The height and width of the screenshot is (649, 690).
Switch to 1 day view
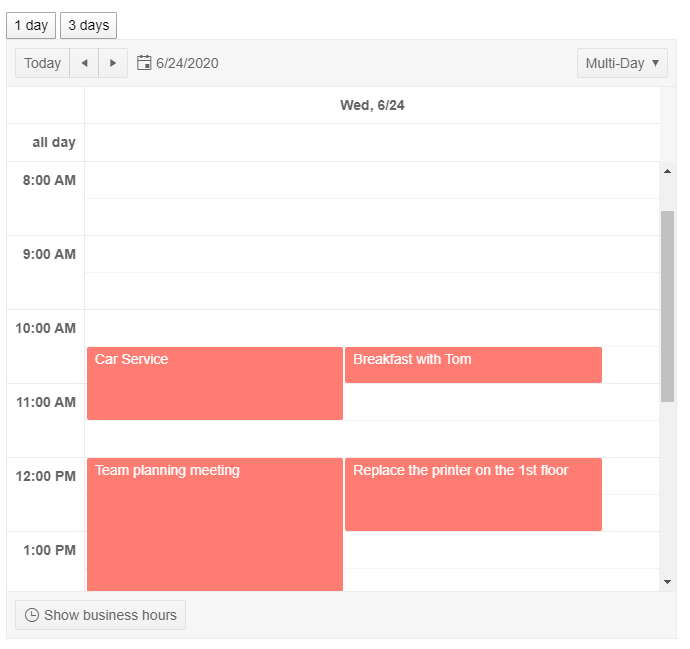coord(31,25)
